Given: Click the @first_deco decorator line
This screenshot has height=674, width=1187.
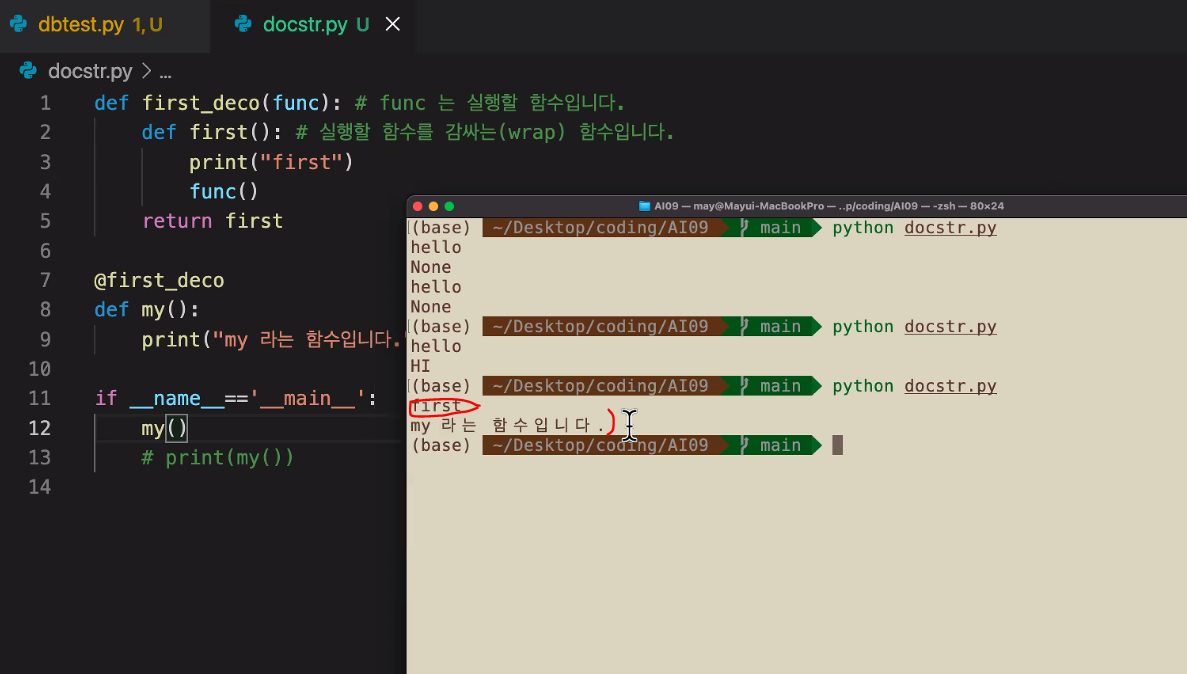Looking at the screenshot, I should point(159,280).
